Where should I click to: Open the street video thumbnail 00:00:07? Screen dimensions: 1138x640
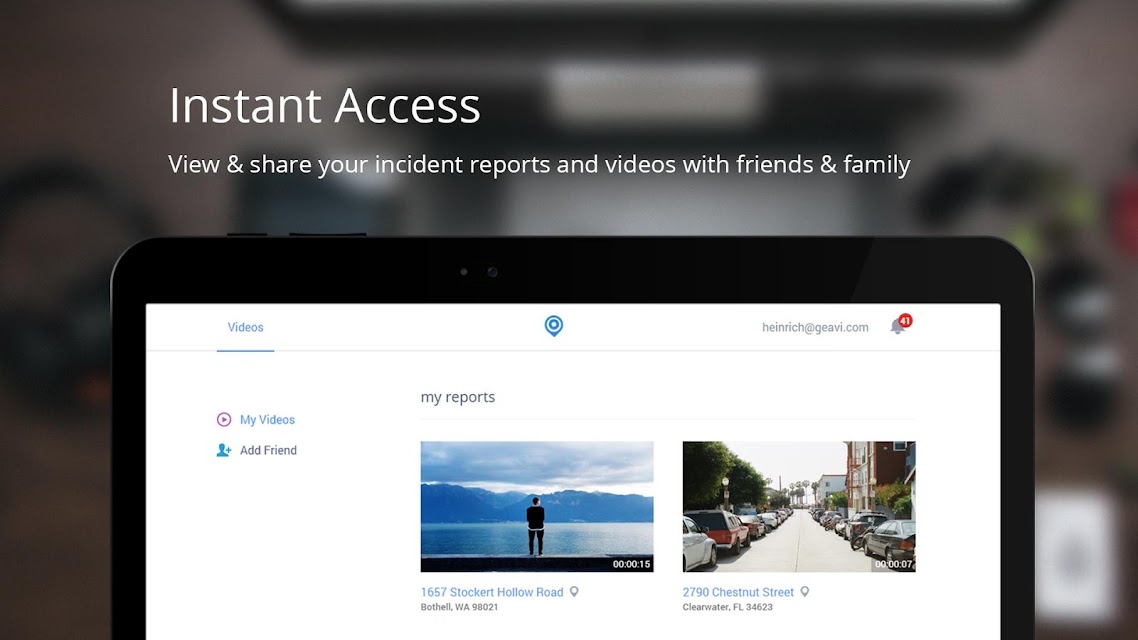tap(799, 506)
